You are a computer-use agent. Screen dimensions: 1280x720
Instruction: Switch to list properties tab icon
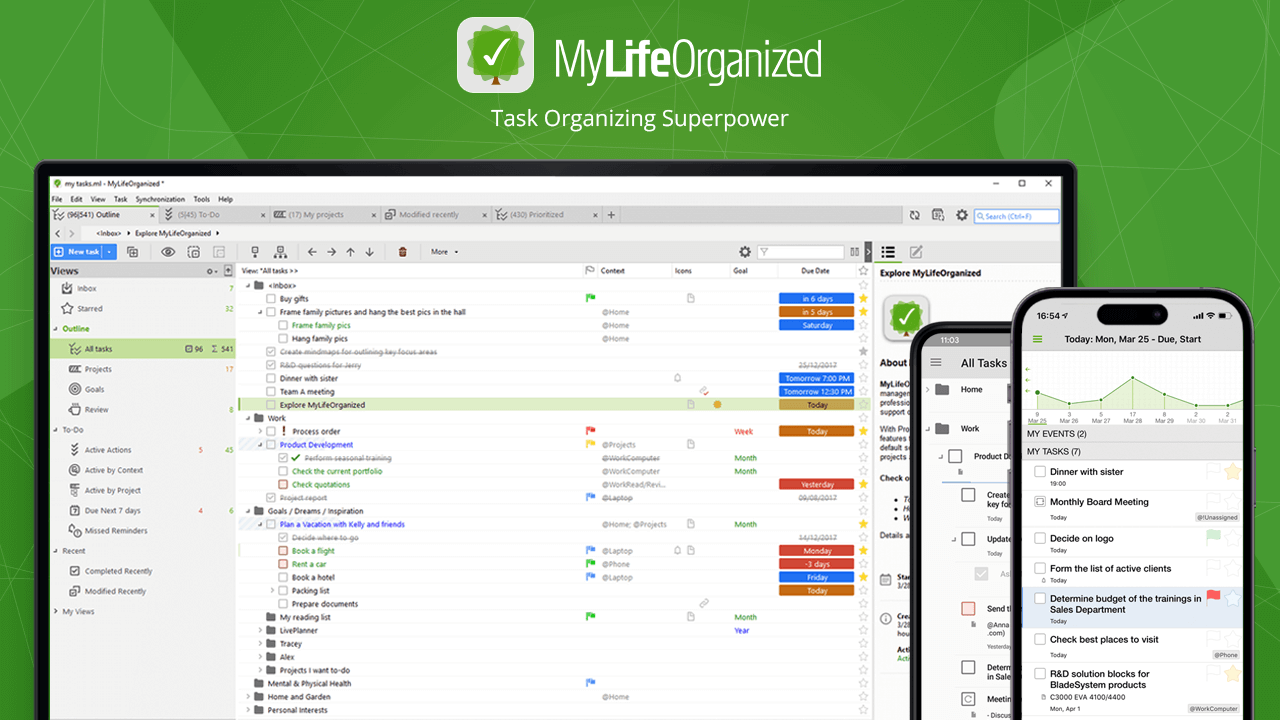point(888,252)
